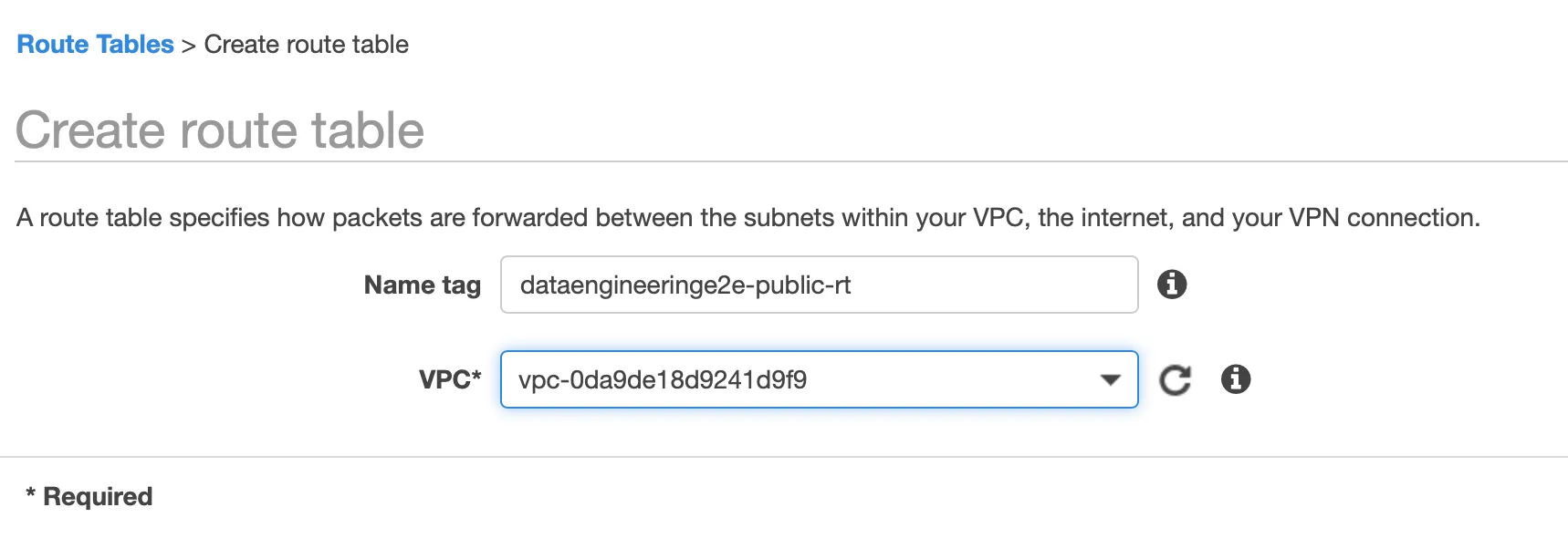Click the divider line under the heading

[x=791, y=161]
